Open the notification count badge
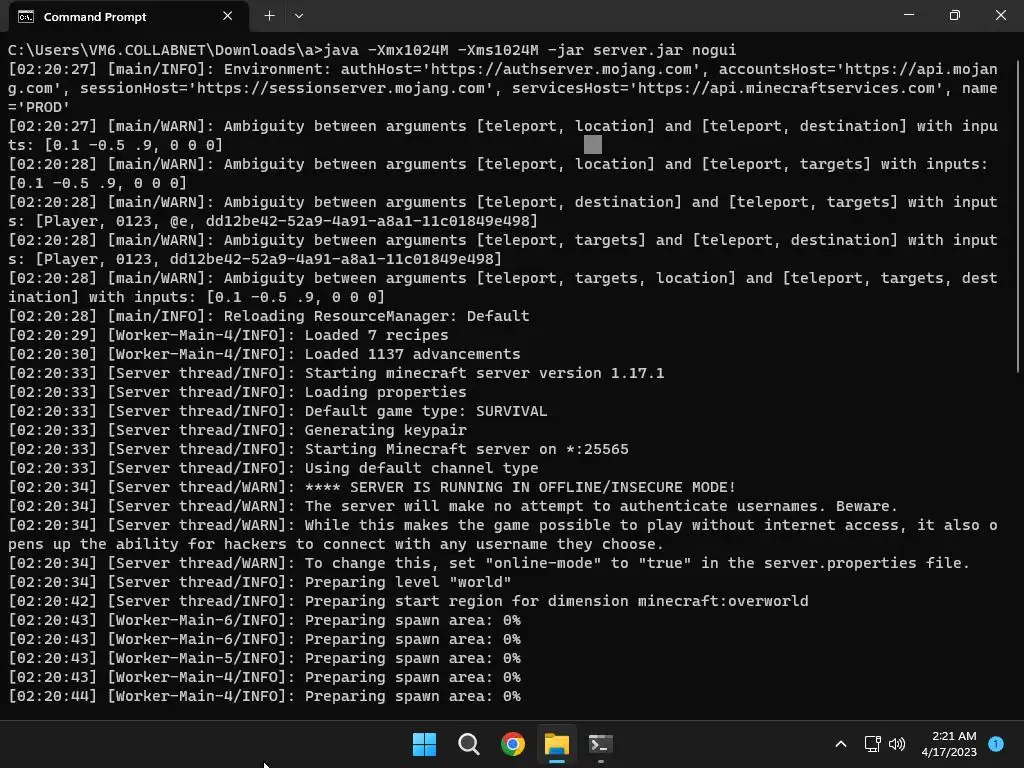The height and width of the screenshot is (768, 1024). pos(996,743)
